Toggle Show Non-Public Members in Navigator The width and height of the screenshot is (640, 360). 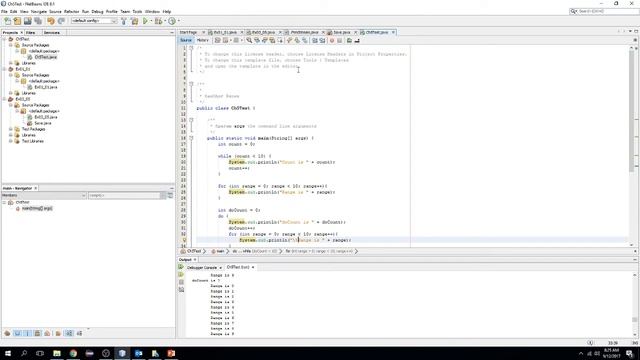[37, 333]
